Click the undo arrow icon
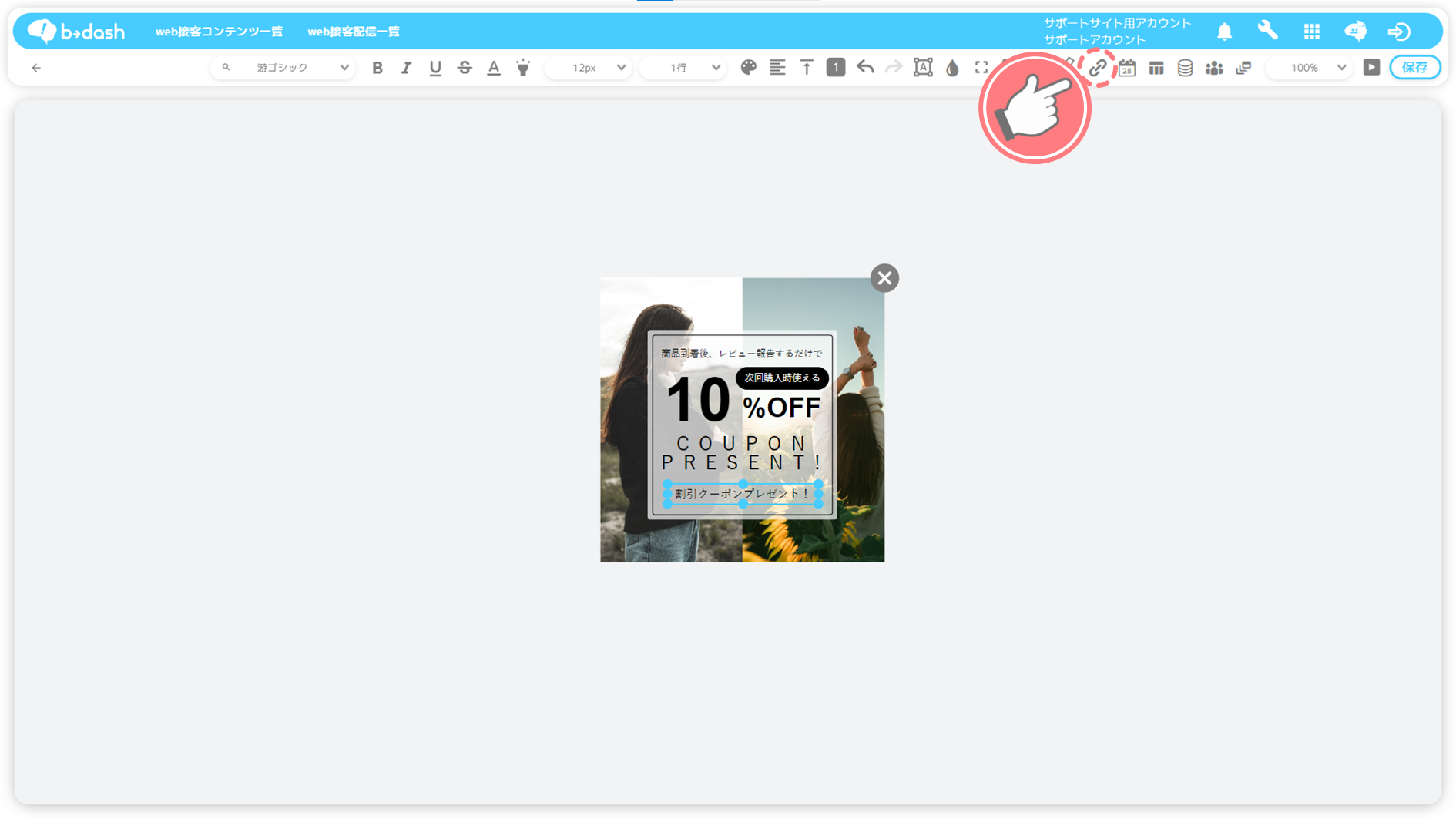 (865, 68)
